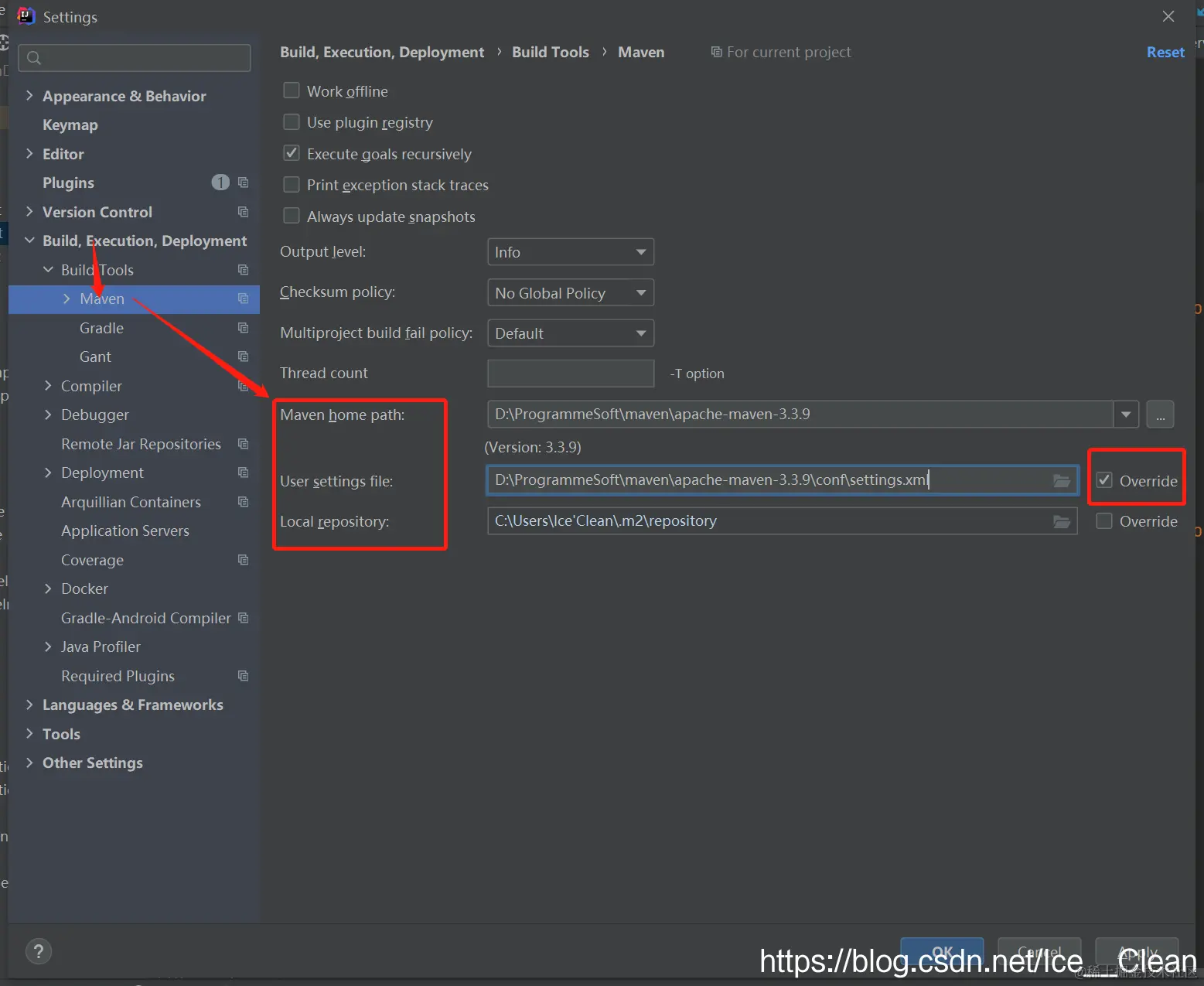Open Maven home path dropdown arrow
This screenshot has height=986, width=1204.
pos(1126,415)
